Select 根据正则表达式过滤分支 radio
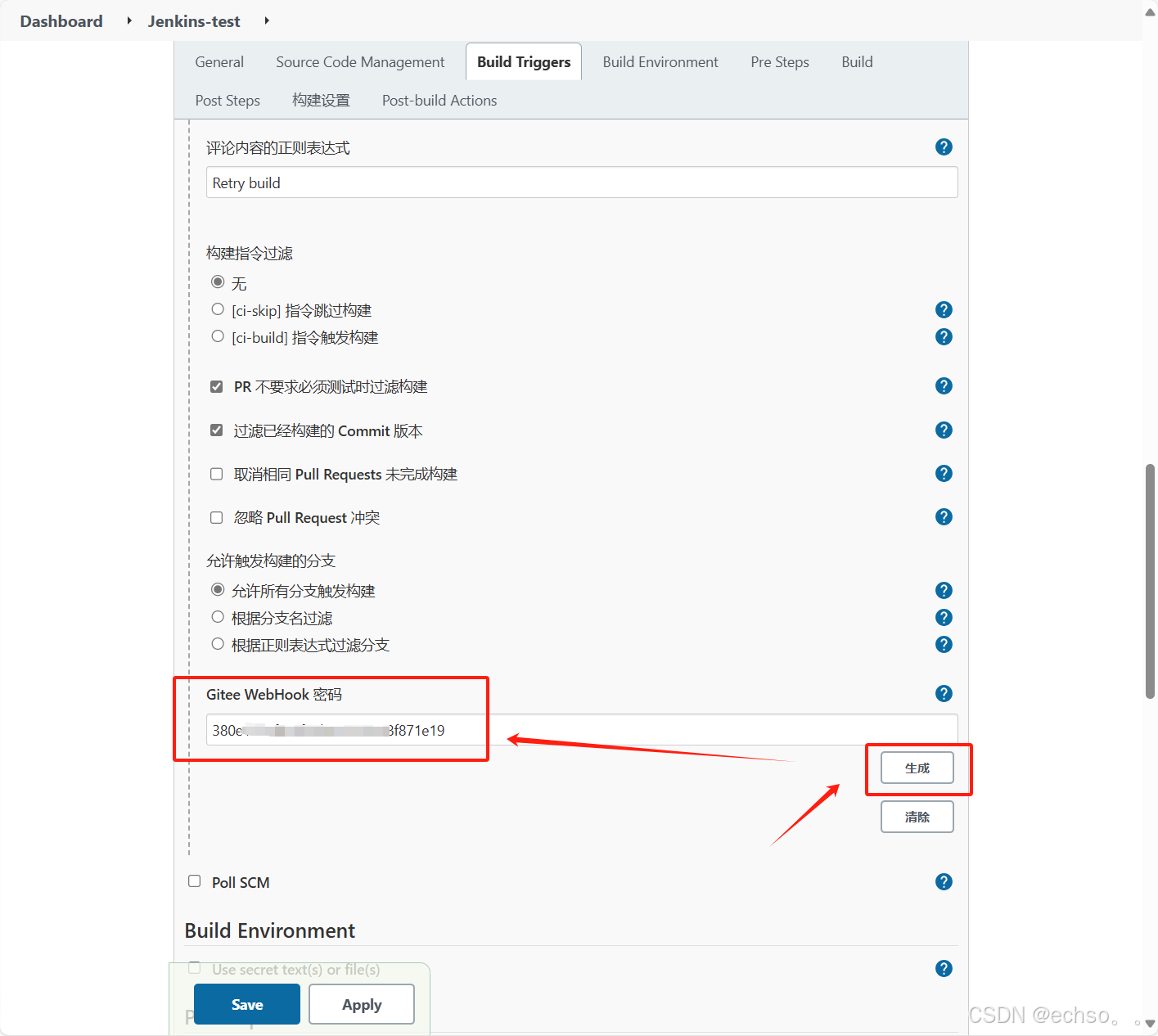 pyautogui.click(x=218, y=644)
